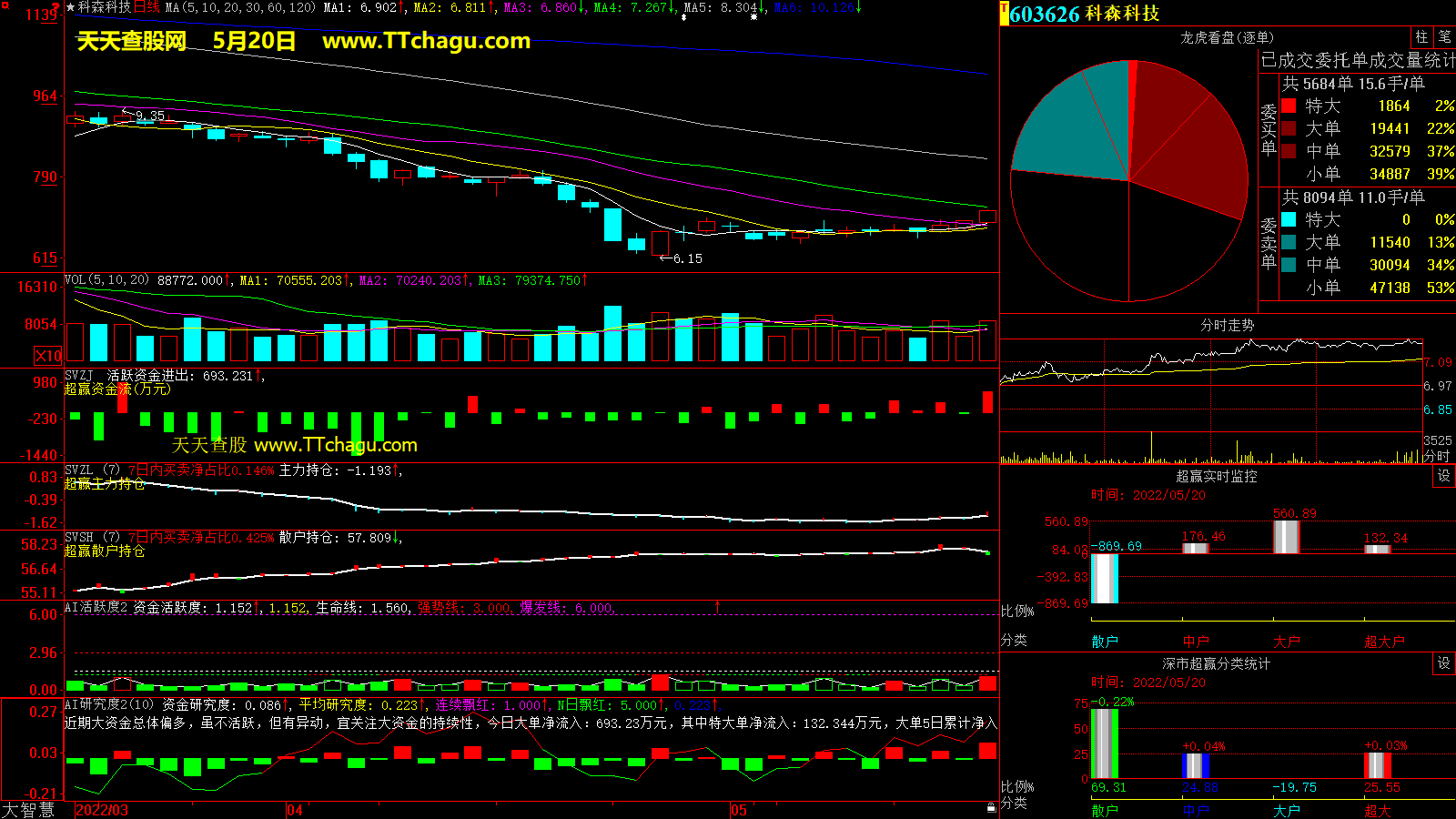Click the 603626 stock code title
The width and height of the screenshot is (1456, 819).
(1044, 14)
